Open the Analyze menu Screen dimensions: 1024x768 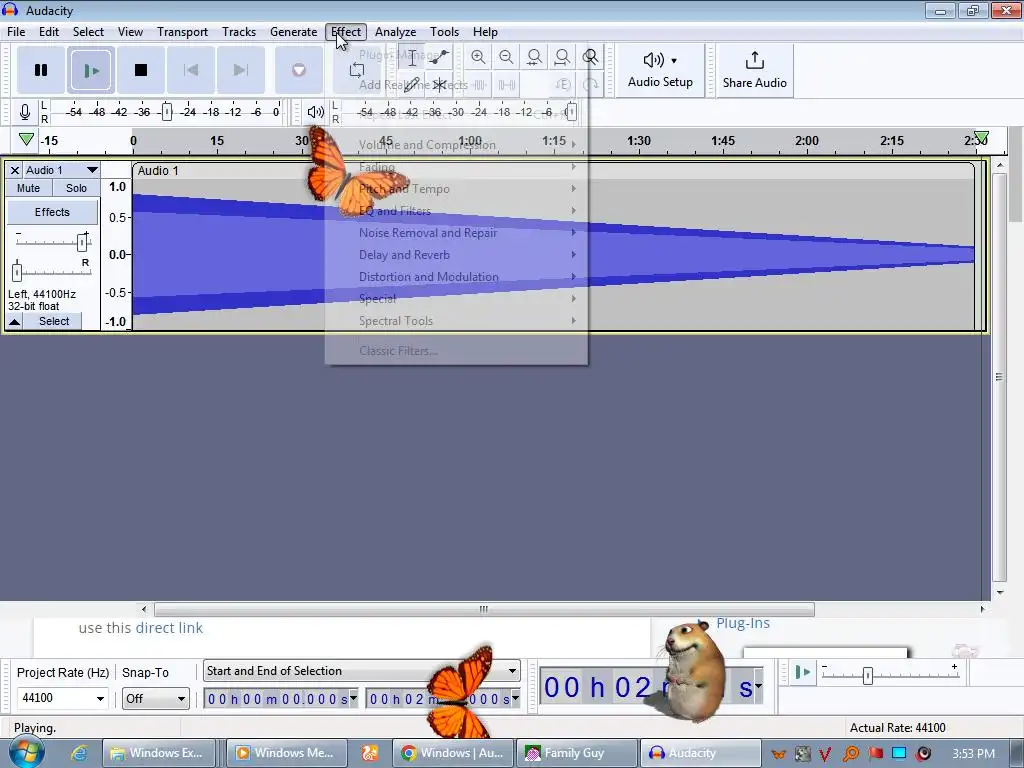396,32
